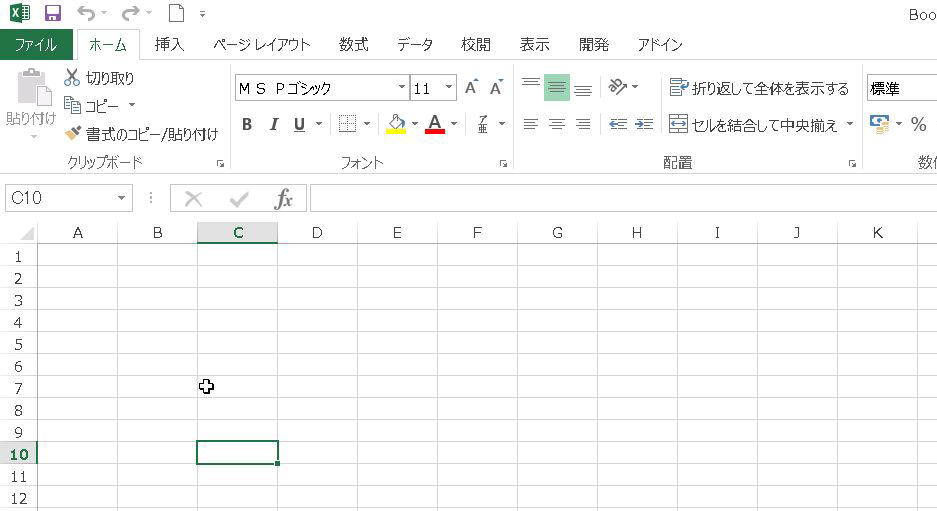Screen dimensions: 937x511
Task: Click the decrease indent icon
Action: [x=618, y=124]
